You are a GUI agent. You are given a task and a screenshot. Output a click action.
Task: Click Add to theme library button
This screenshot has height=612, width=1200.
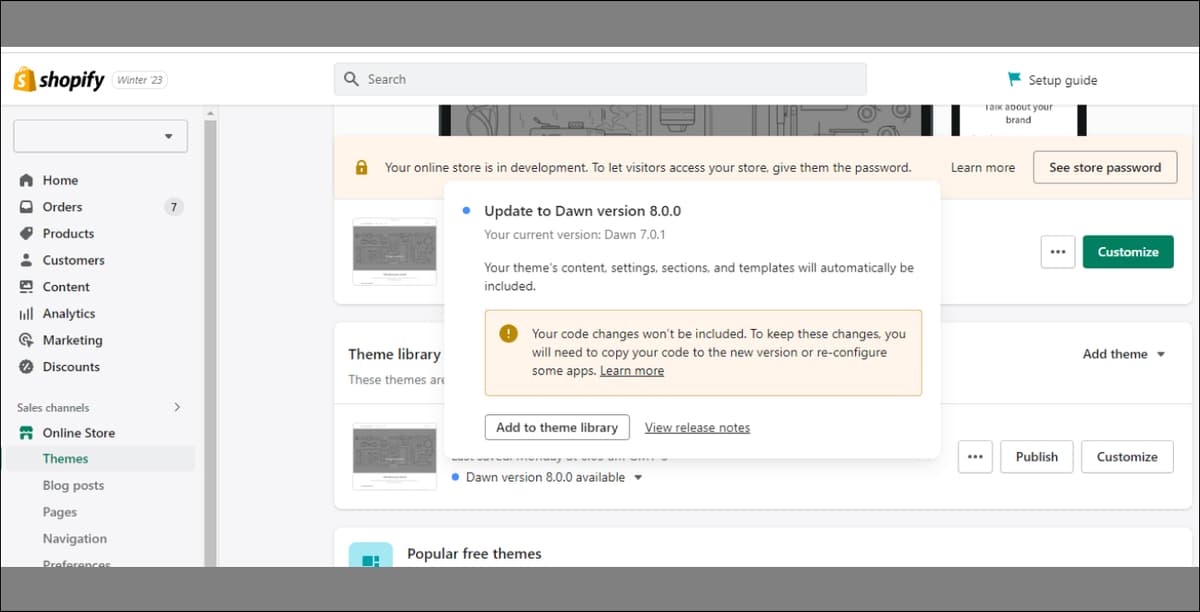pos(557,427)
